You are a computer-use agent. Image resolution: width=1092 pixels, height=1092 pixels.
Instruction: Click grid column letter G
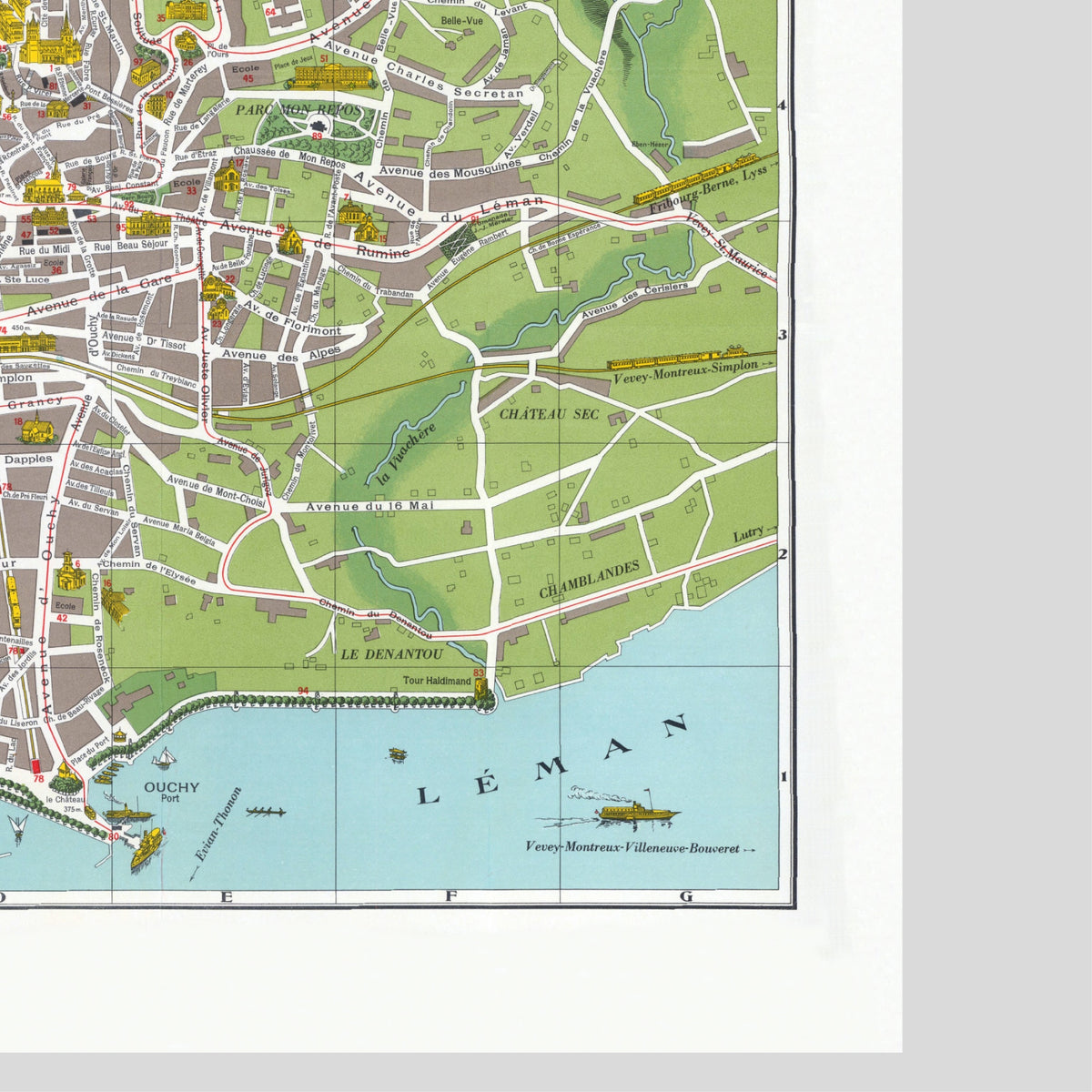pos(686,896)
